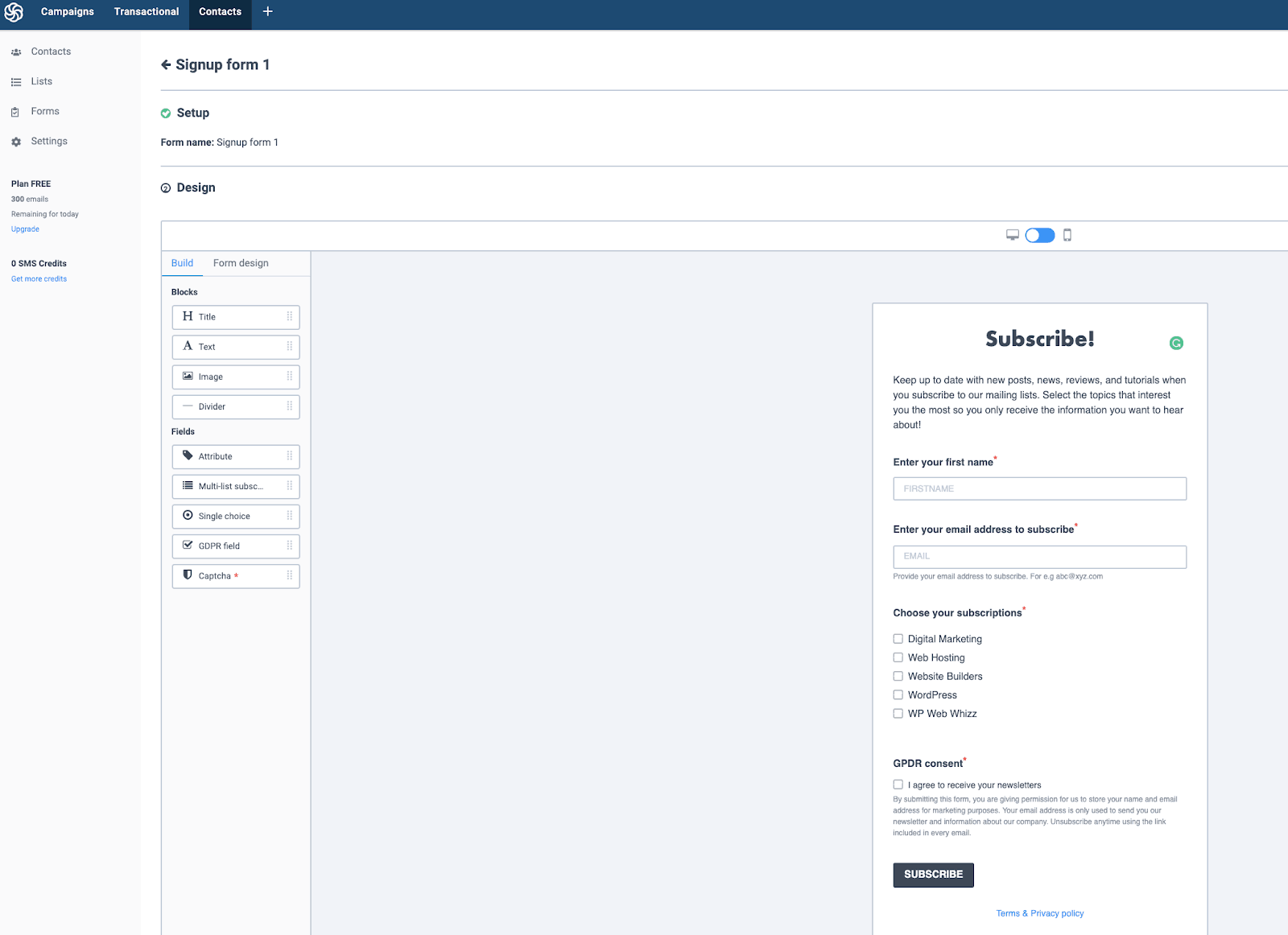
Task: Check the WordPress subscription option
Action: click(x=898, y=694)
